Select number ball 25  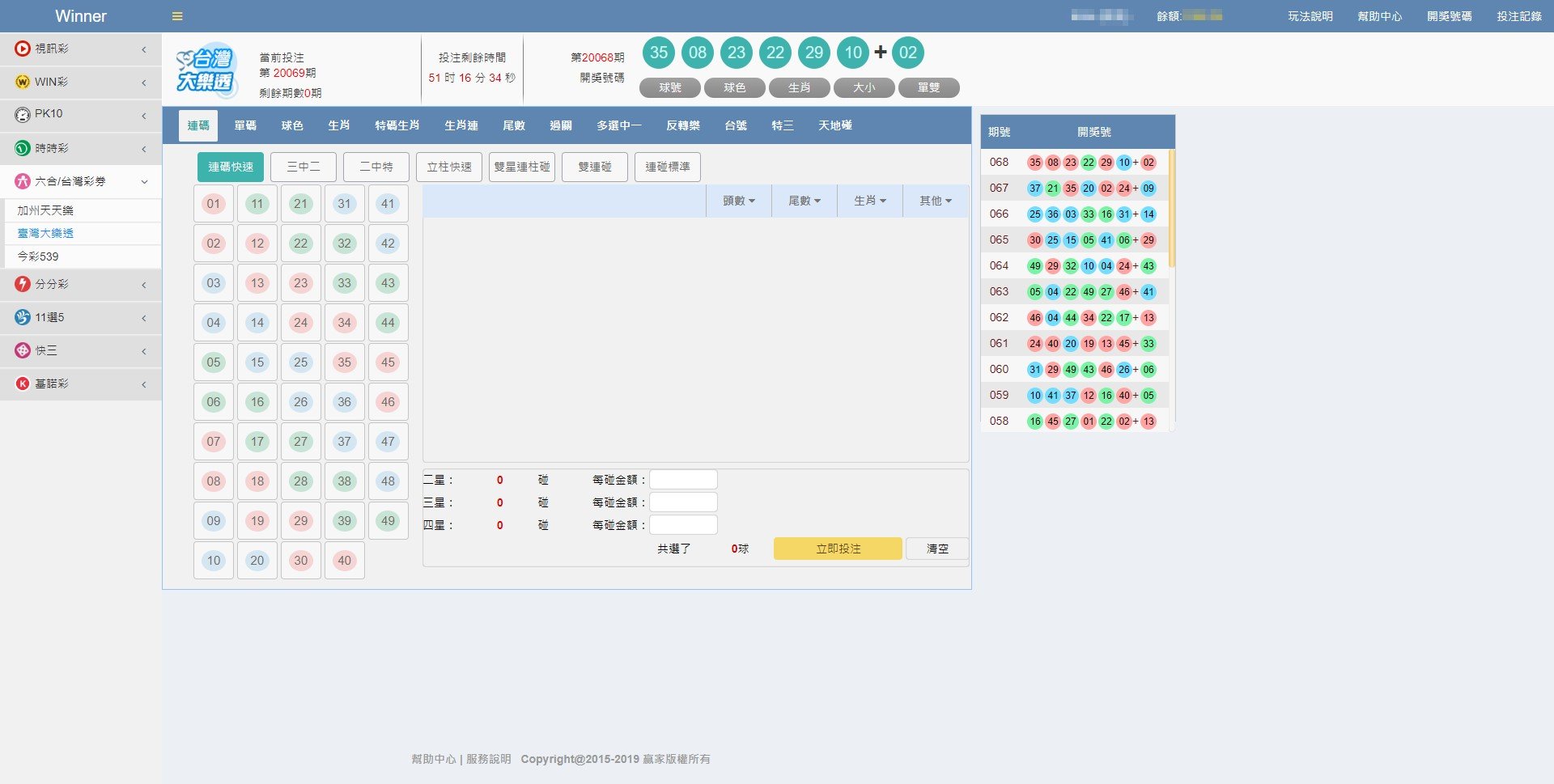(x=301, y=362)
